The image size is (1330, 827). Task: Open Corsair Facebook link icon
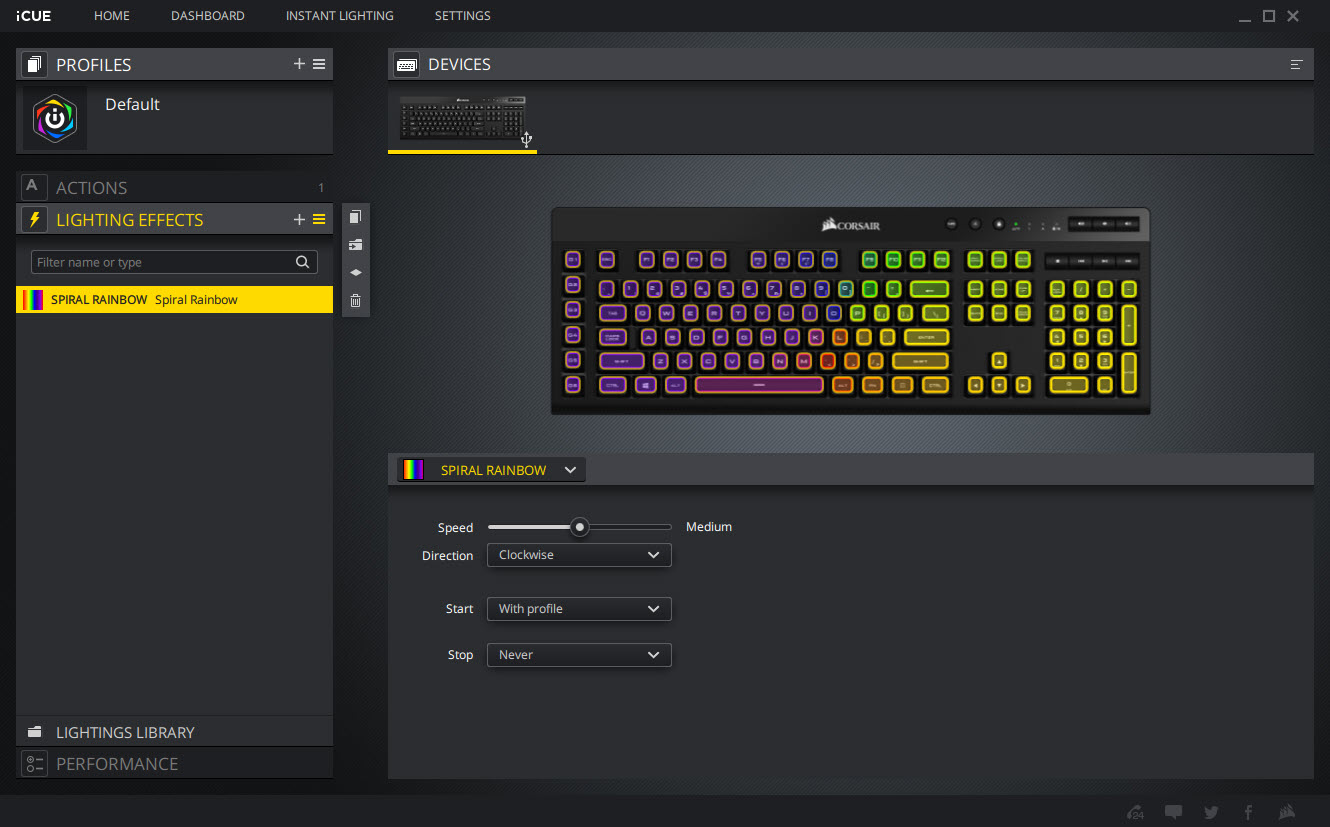click(x=1248, y=812)
